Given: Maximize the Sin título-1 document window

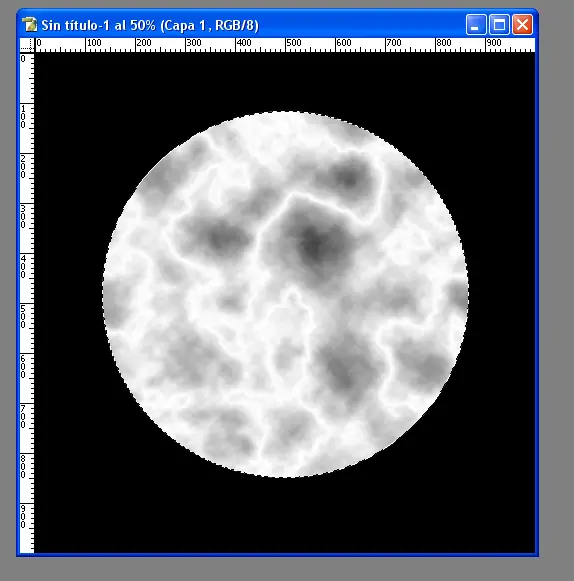Looking at the screenshot, I should 499,25.
